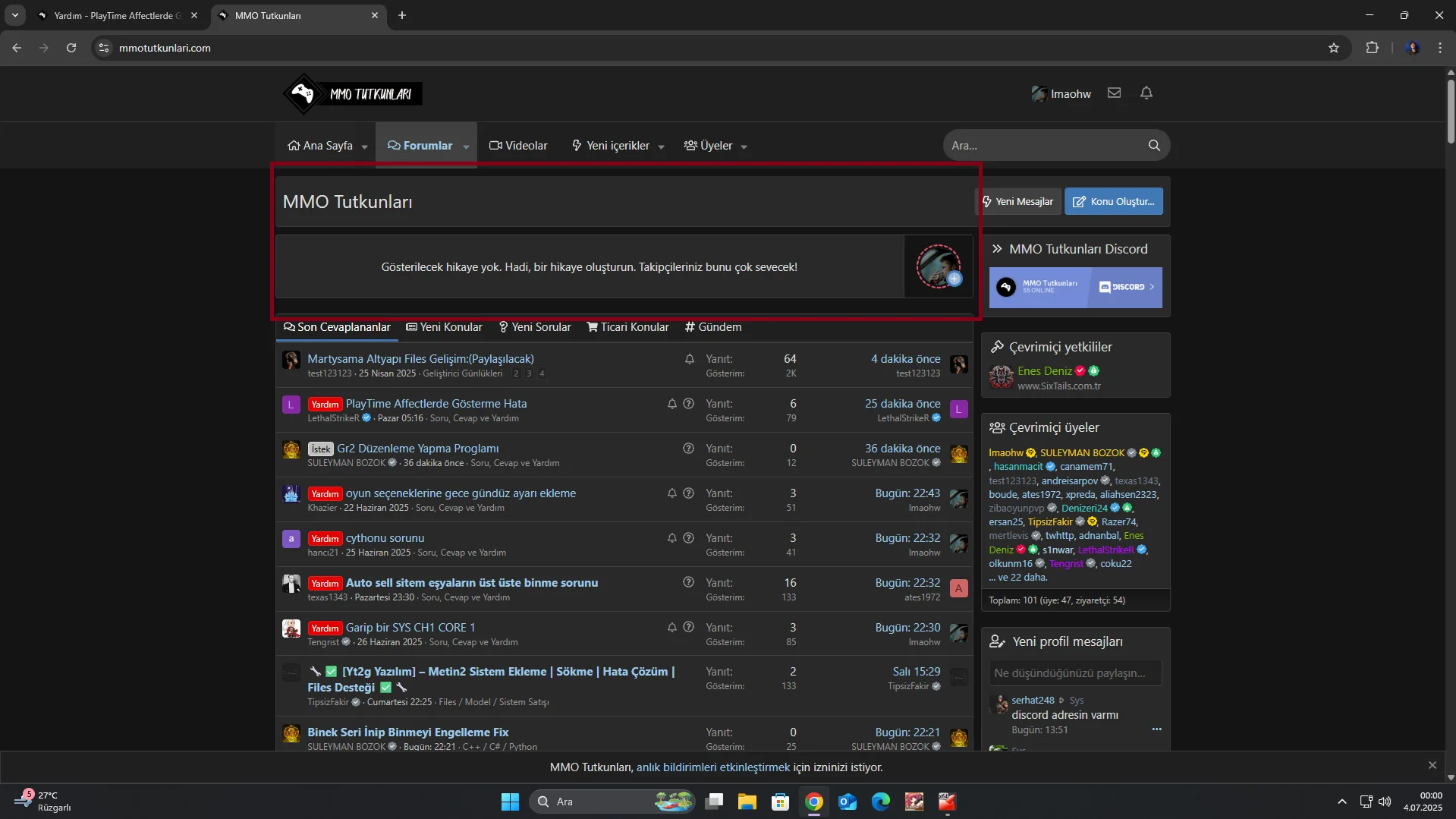Go back using browser back arrow
The image size is (1456, 819).
[x=17, y=48]
